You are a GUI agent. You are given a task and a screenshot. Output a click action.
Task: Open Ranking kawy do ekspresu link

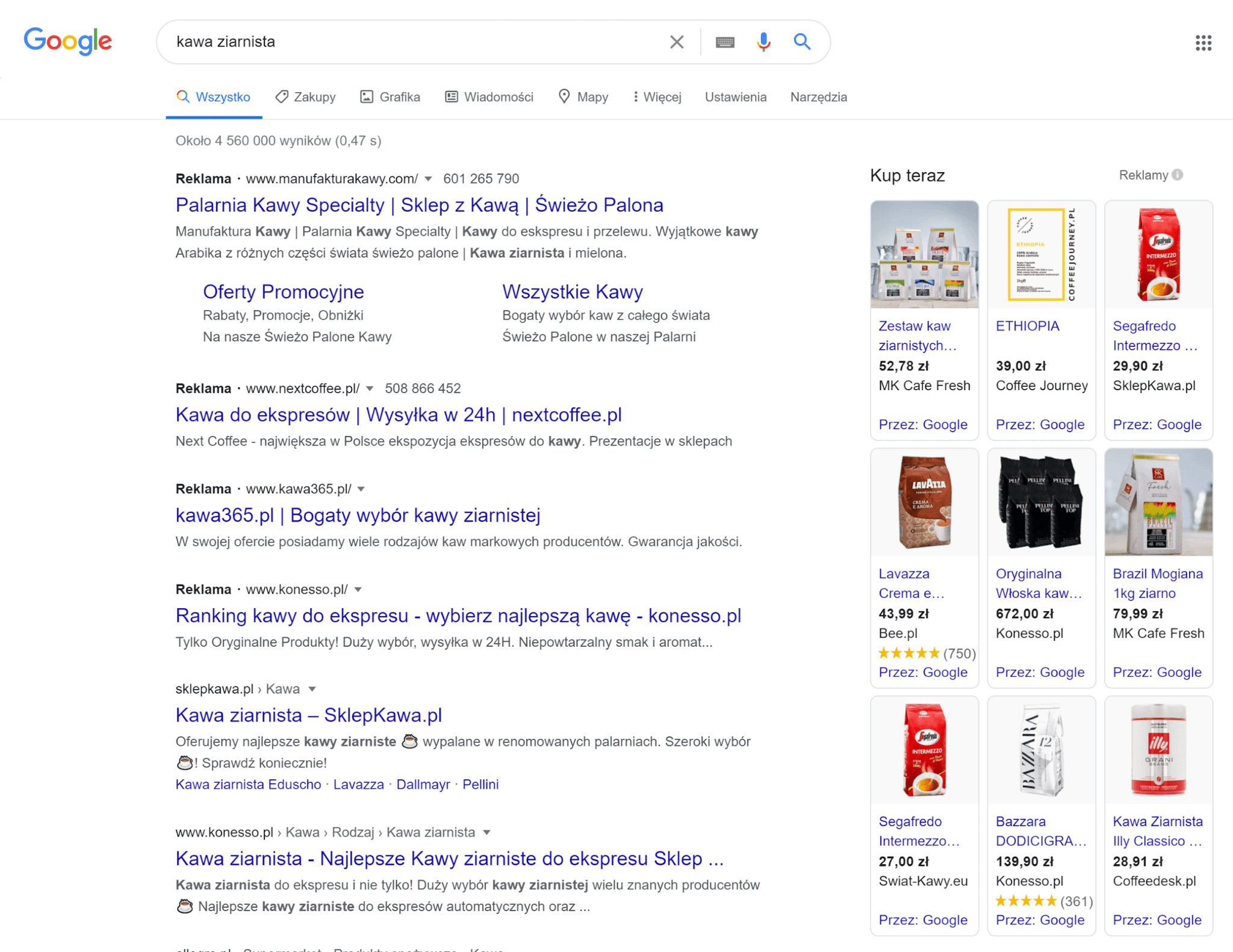[458, 616]
